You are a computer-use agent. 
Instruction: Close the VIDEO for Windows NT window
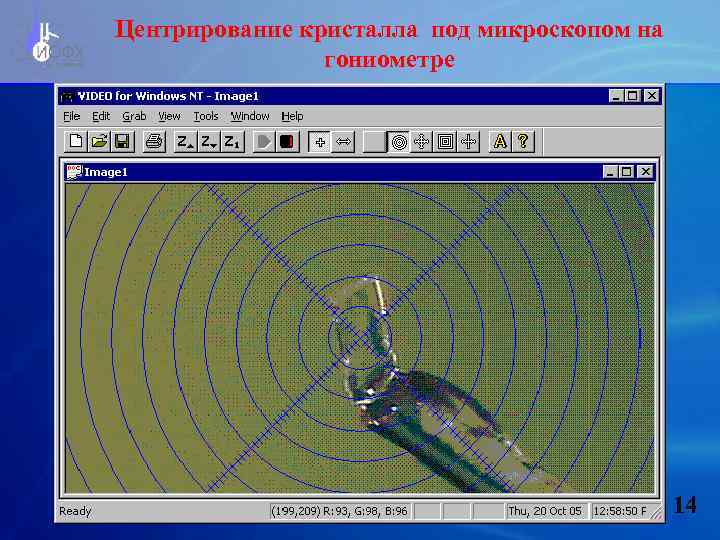point(652,96)
